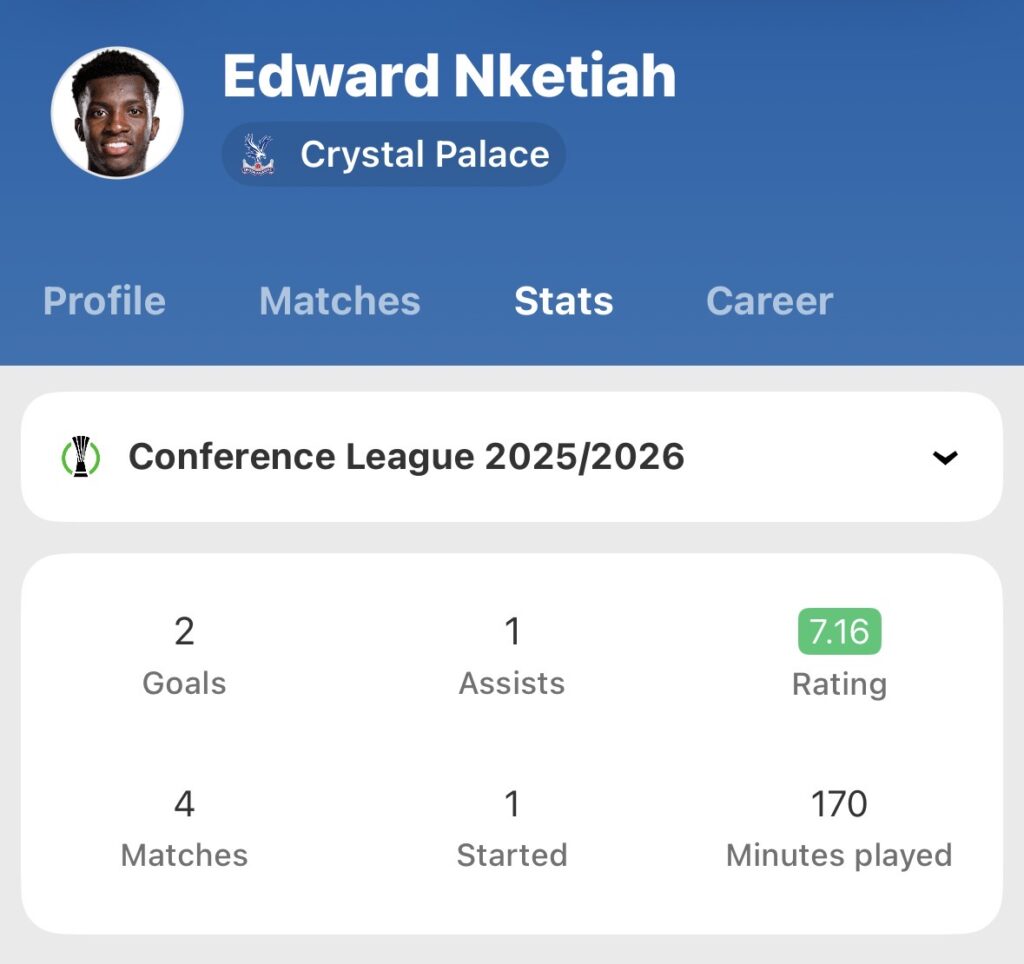
Task: Tap the Matches label in stats card
Action: [184, 855]
